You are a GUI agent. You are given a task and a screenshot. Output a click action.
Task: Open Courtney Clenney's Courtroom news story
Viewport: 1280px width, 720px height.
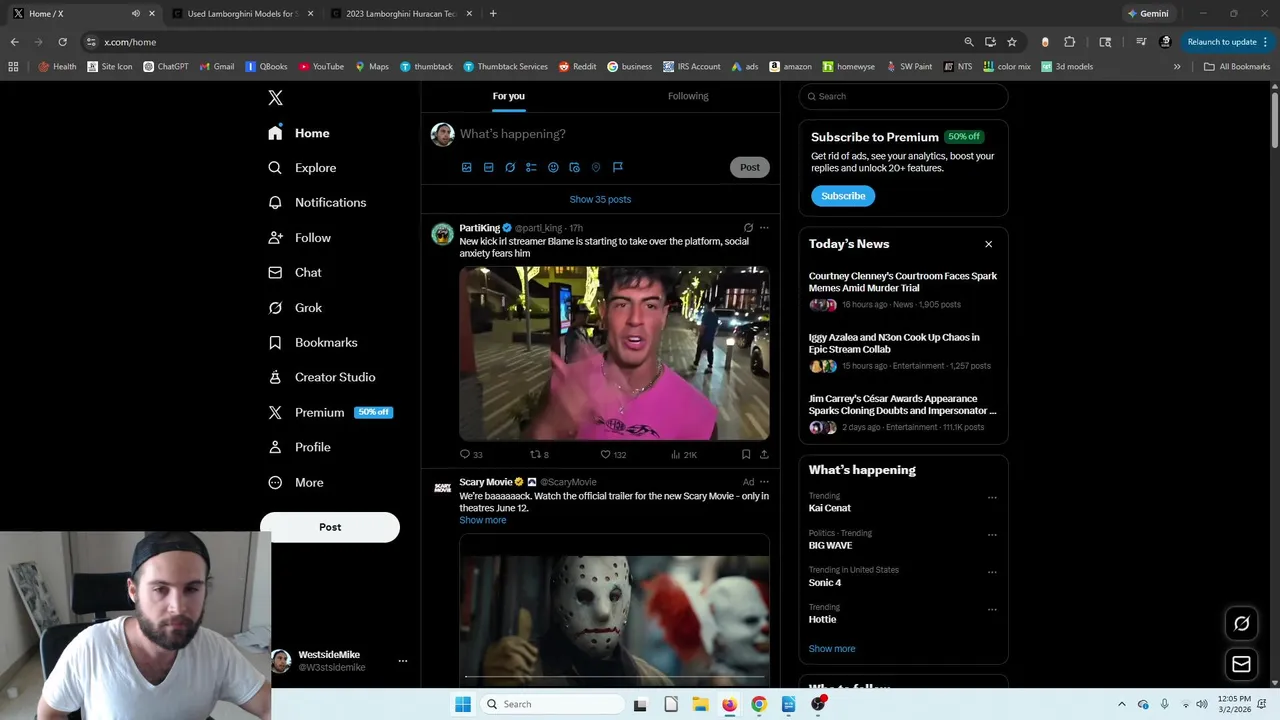point(903,290)
